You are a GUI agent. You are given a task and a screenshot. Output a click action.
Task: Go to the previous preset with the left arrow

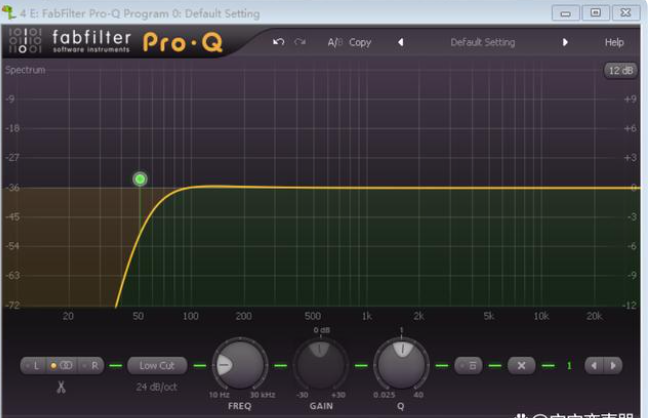(400, 42)
